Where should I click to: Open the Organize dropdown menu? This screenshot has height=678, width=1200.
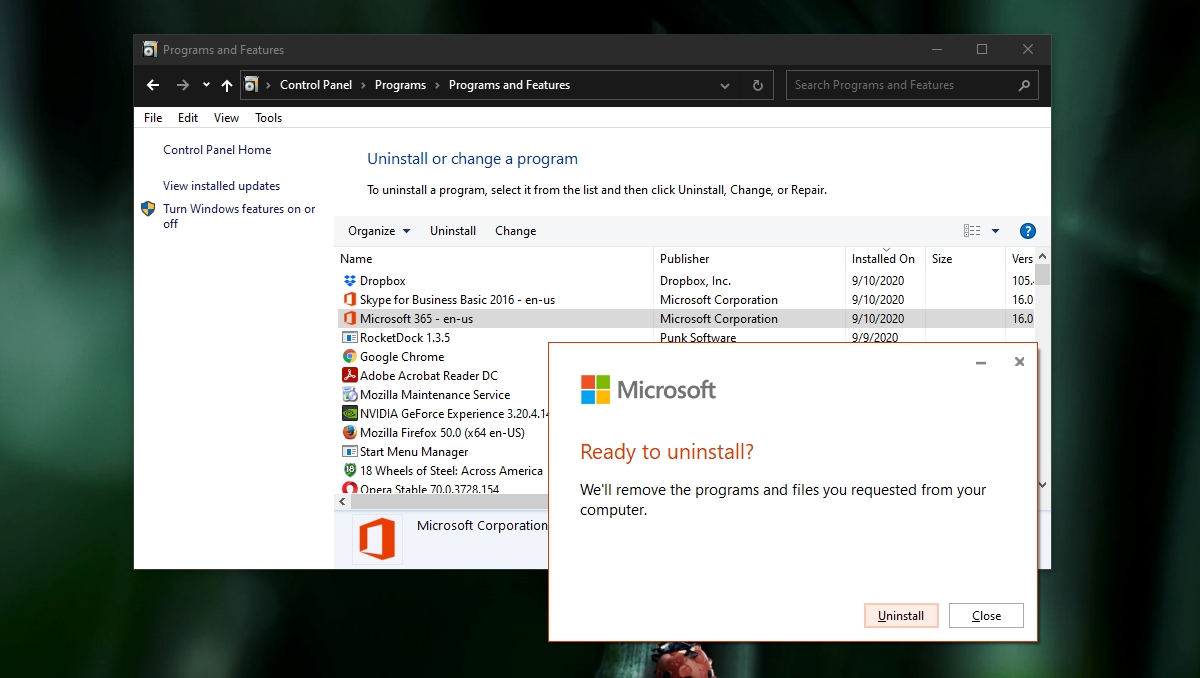tap(379, 231)
